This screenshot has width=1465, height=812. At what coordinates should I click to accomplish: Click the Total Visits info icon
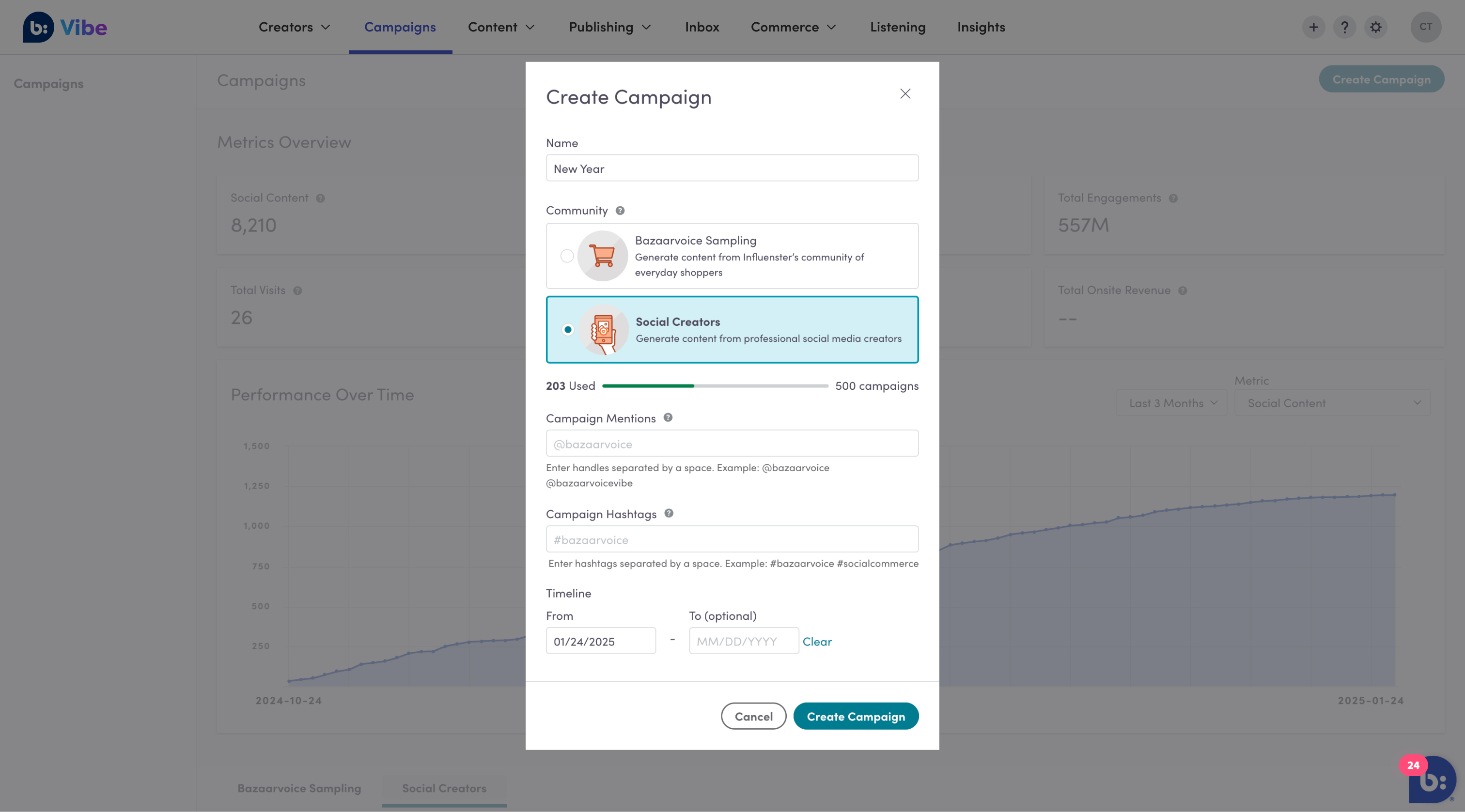pyautogui.click(x=297, y=291)
